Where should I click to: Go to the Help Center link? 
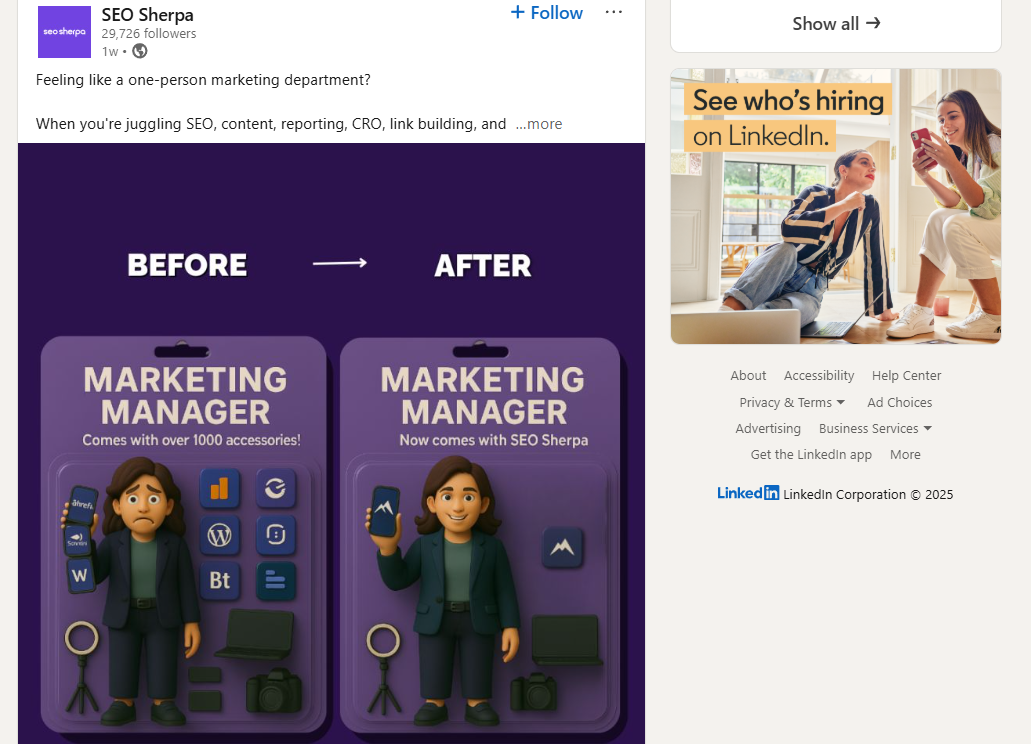pyautogui.click(x=906, y=375)
